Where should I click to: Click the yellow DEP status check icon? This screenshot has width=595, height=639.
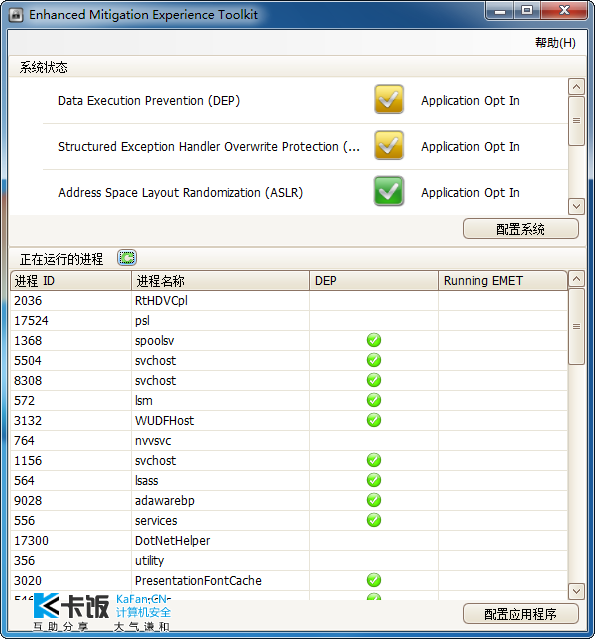389,99
